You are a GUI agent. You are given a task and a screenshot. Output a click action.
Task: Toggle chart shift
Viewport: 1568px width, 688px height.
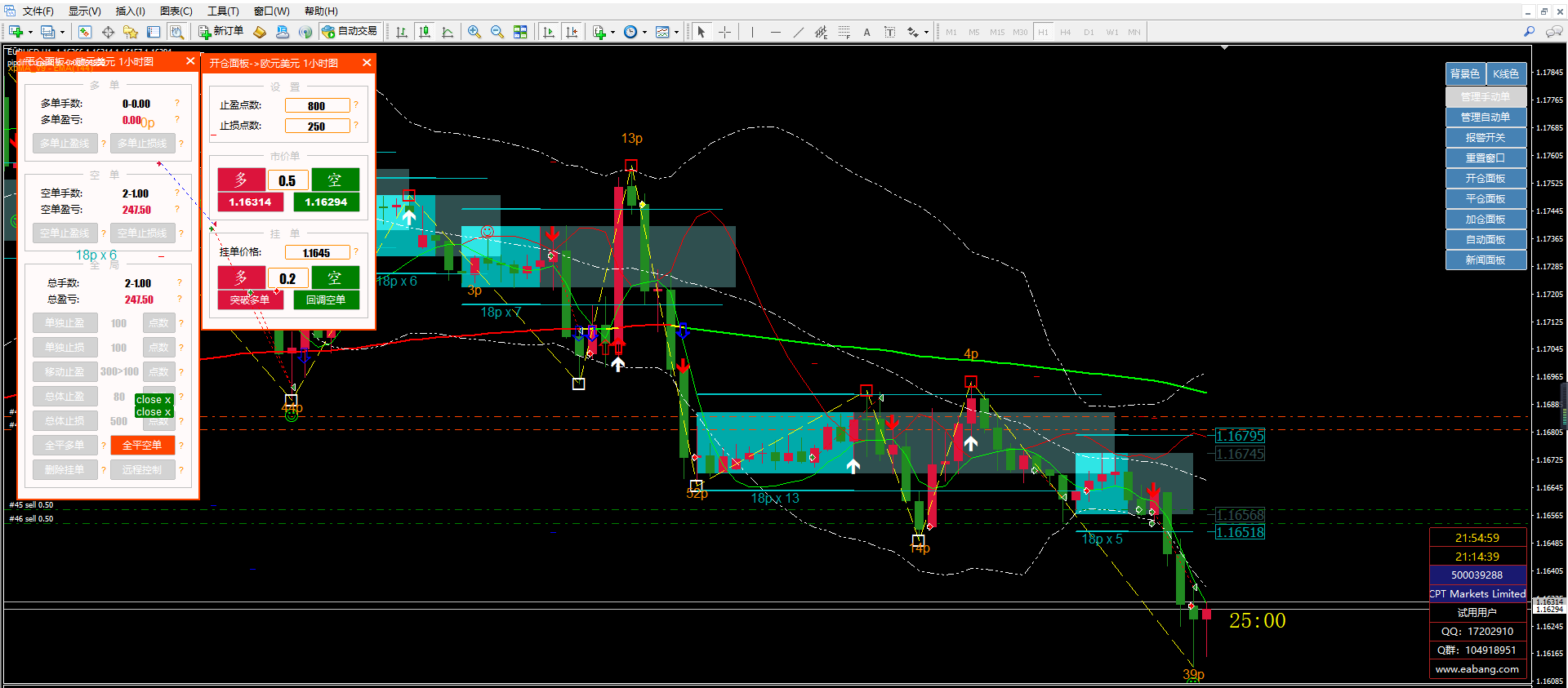tap(572, 32)
